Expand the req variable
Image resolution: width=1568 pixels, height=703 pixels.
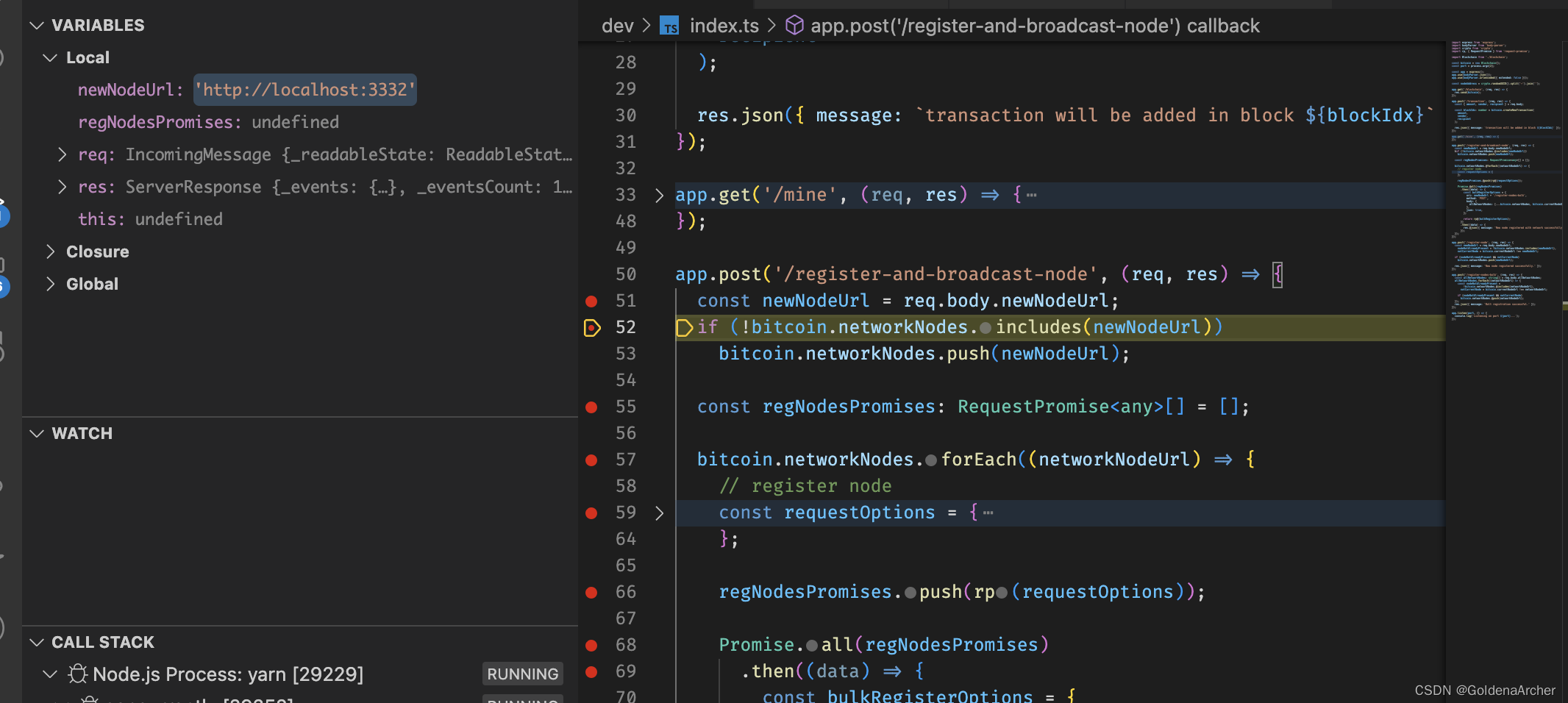click(x=63, y=154)
